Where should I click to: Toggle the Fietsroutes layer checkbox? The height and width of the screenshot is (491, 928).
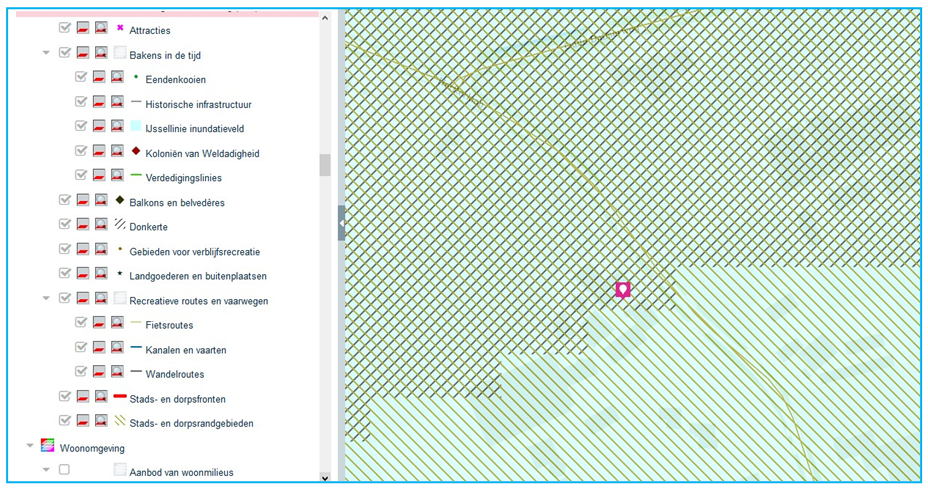(80, 322)
